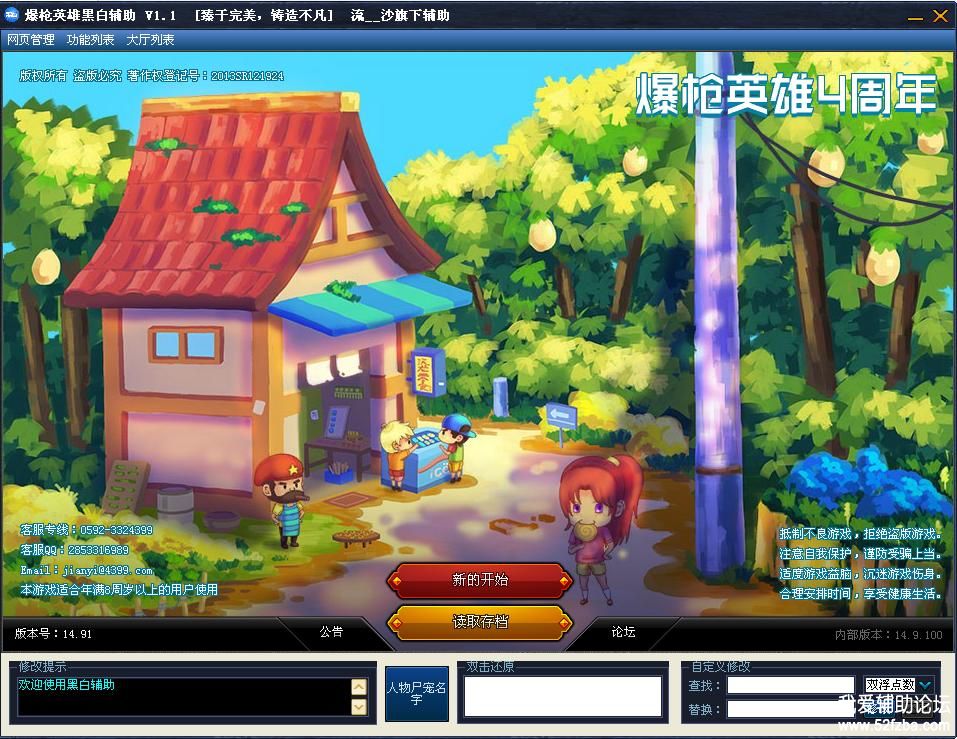Click the 客服QQ number text
This screenshot has width=957, height=739.
[x=74, y=550]
